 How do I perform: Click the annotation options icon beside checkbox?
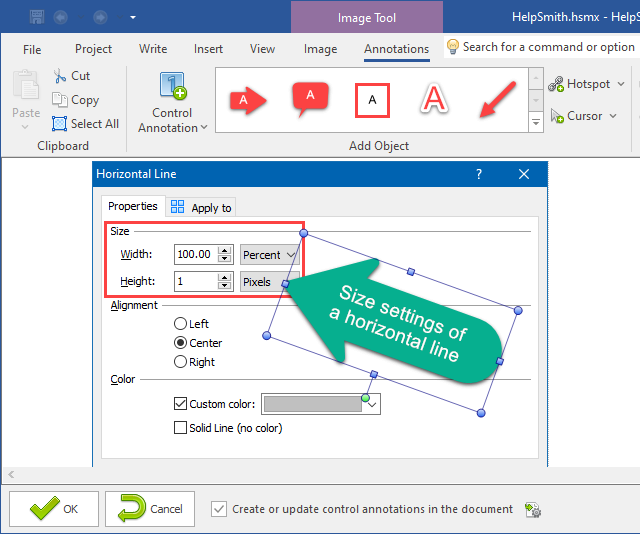coord(533,510)
